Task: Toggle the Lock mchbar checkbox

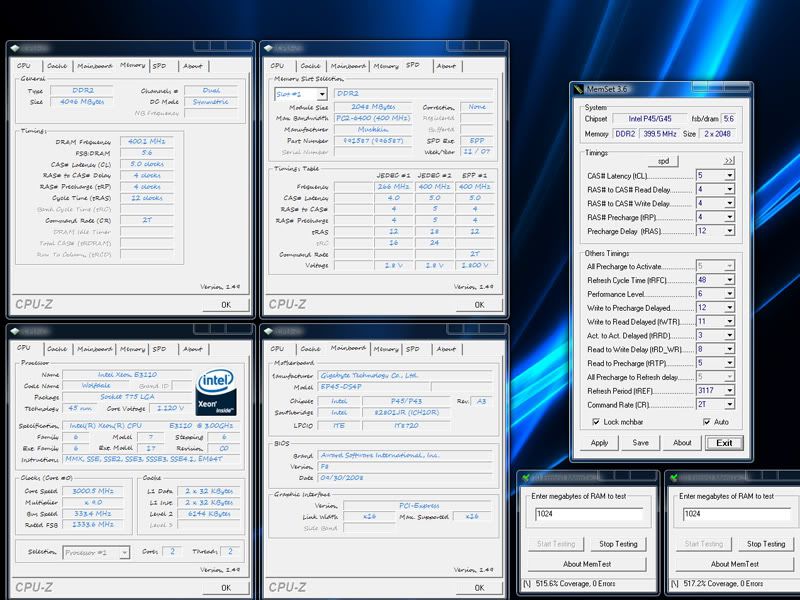Action: pos(596,422)
